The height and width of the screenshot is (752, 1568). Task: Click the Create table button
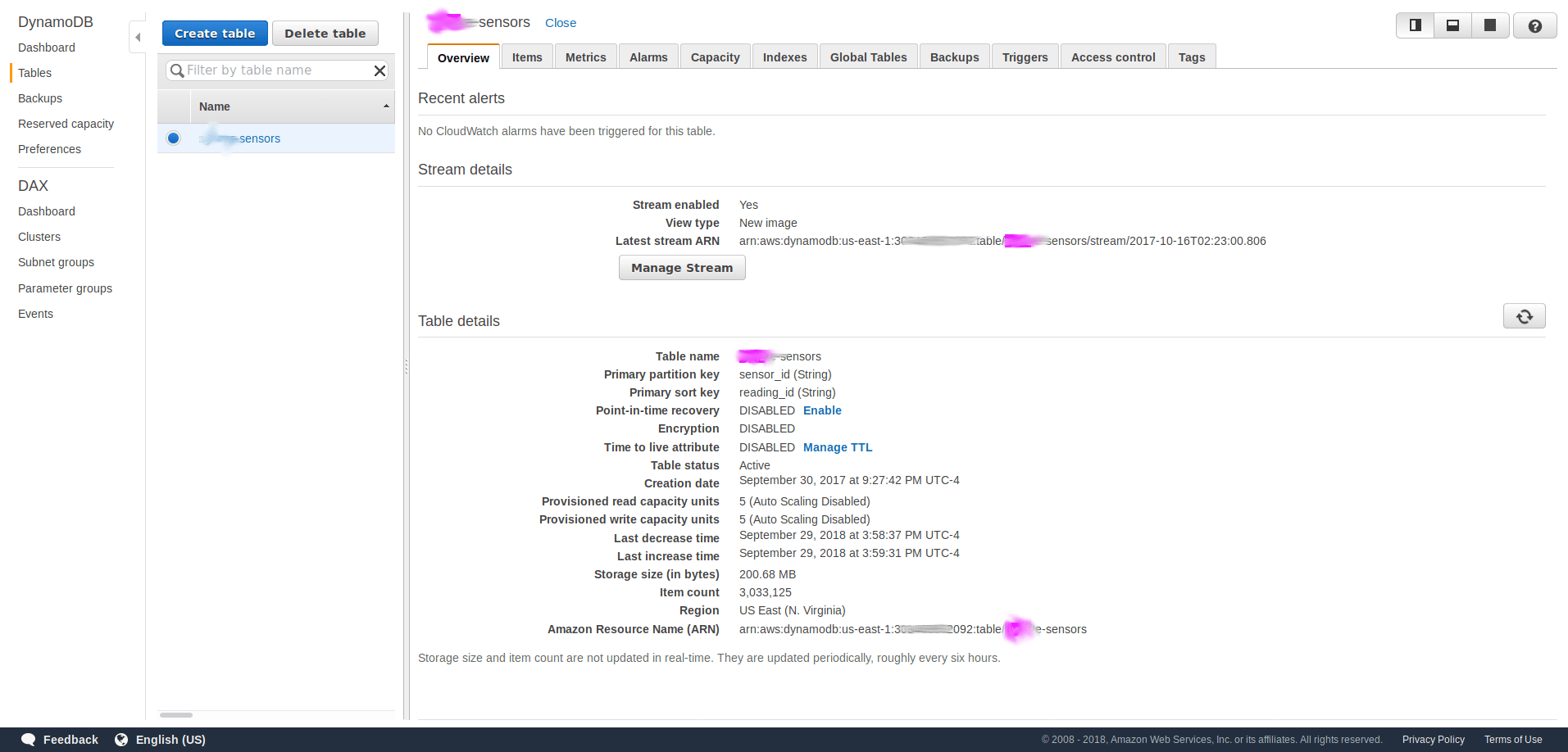214,33
